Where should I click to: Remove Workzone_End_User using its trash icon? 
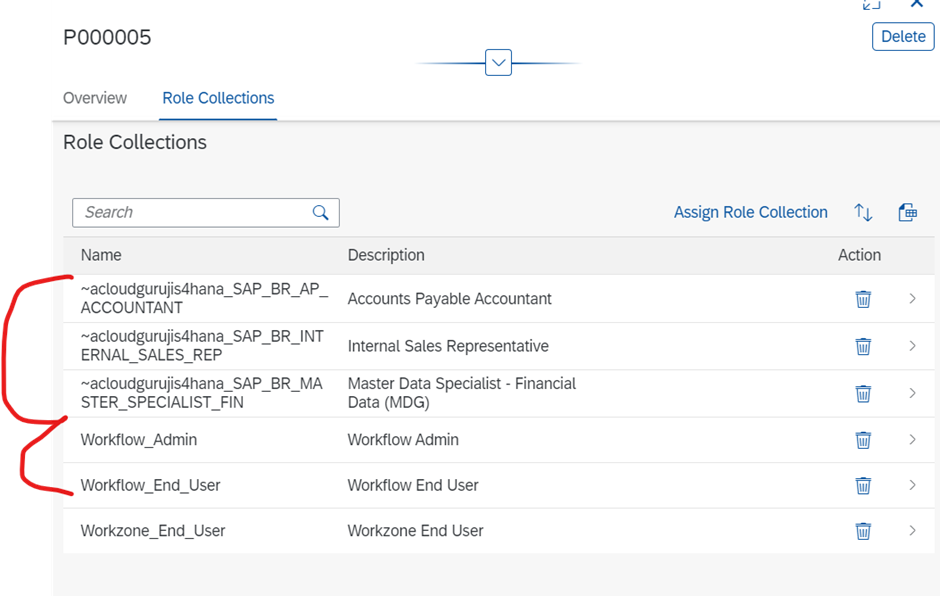863,531
